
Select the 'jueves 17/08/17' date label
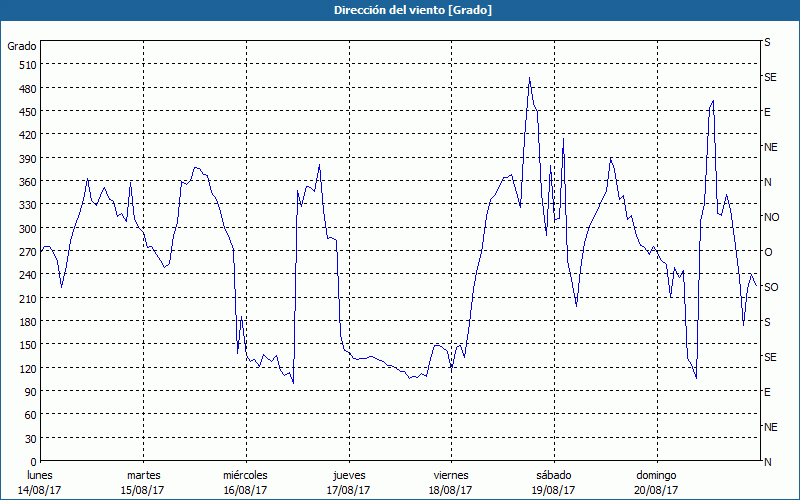(348, 482)
